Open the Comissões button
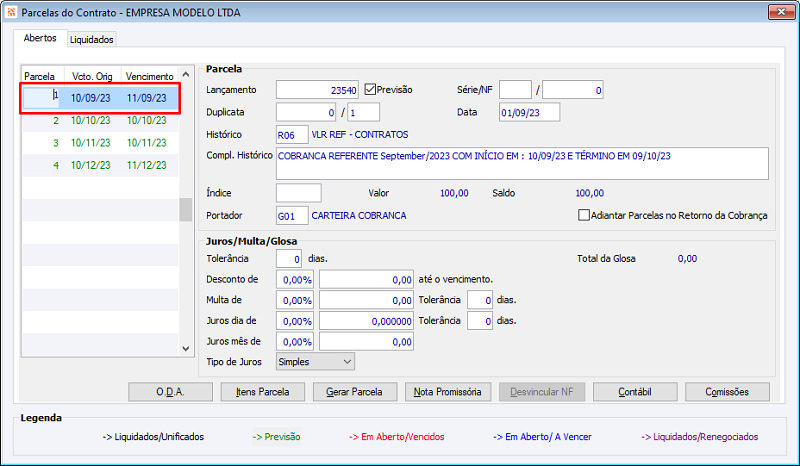Screen dimensions: 800x466 [727, 391]
